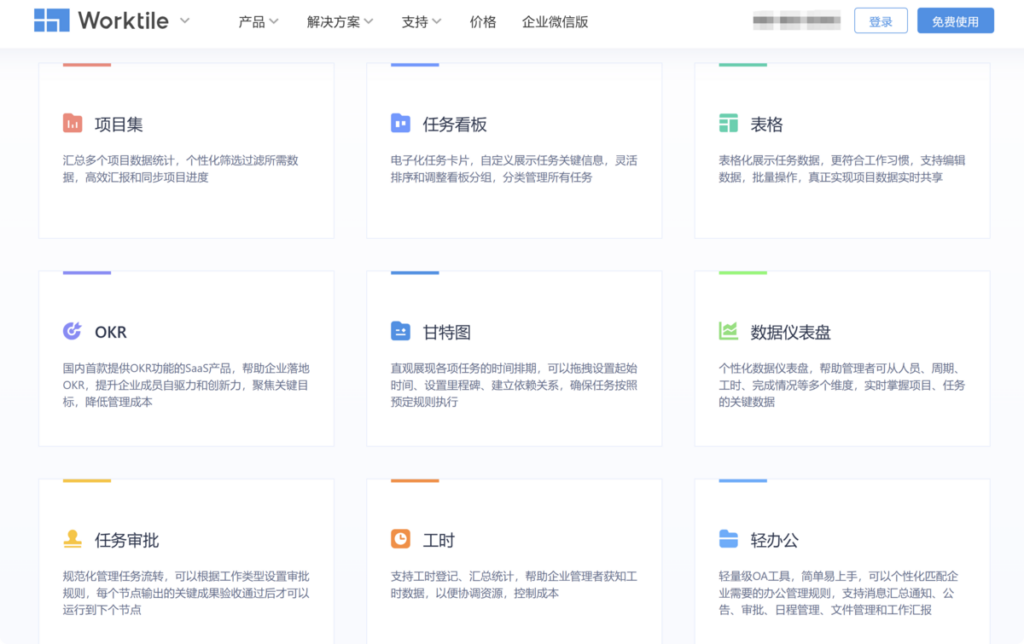Click the 登录 login button
1024x644 pixels.
881,20
